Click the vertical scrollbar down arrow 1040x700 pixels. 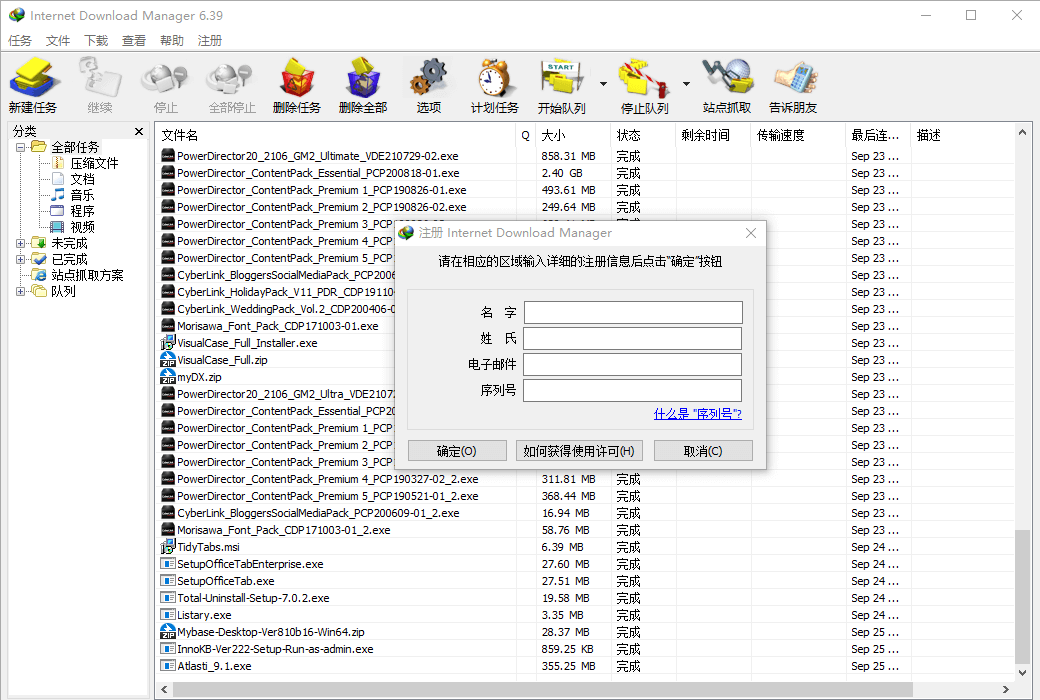(1022, 672)
